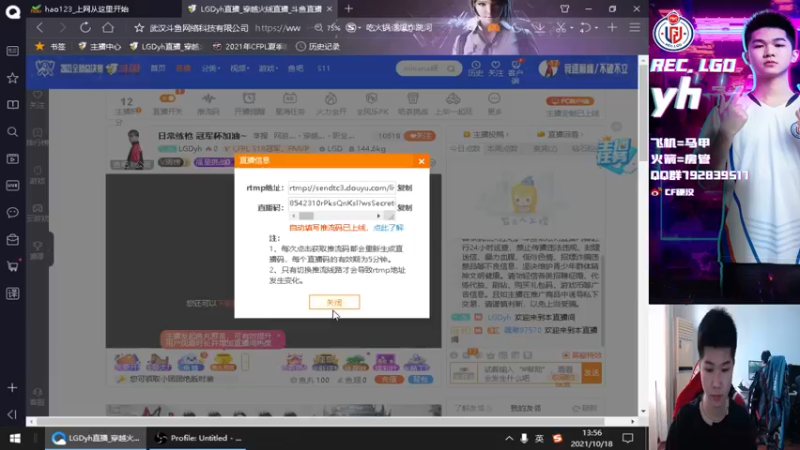This screenshot has width=800, height=450.
Task: Open the S11 nav item
Action: pos(323,68)
